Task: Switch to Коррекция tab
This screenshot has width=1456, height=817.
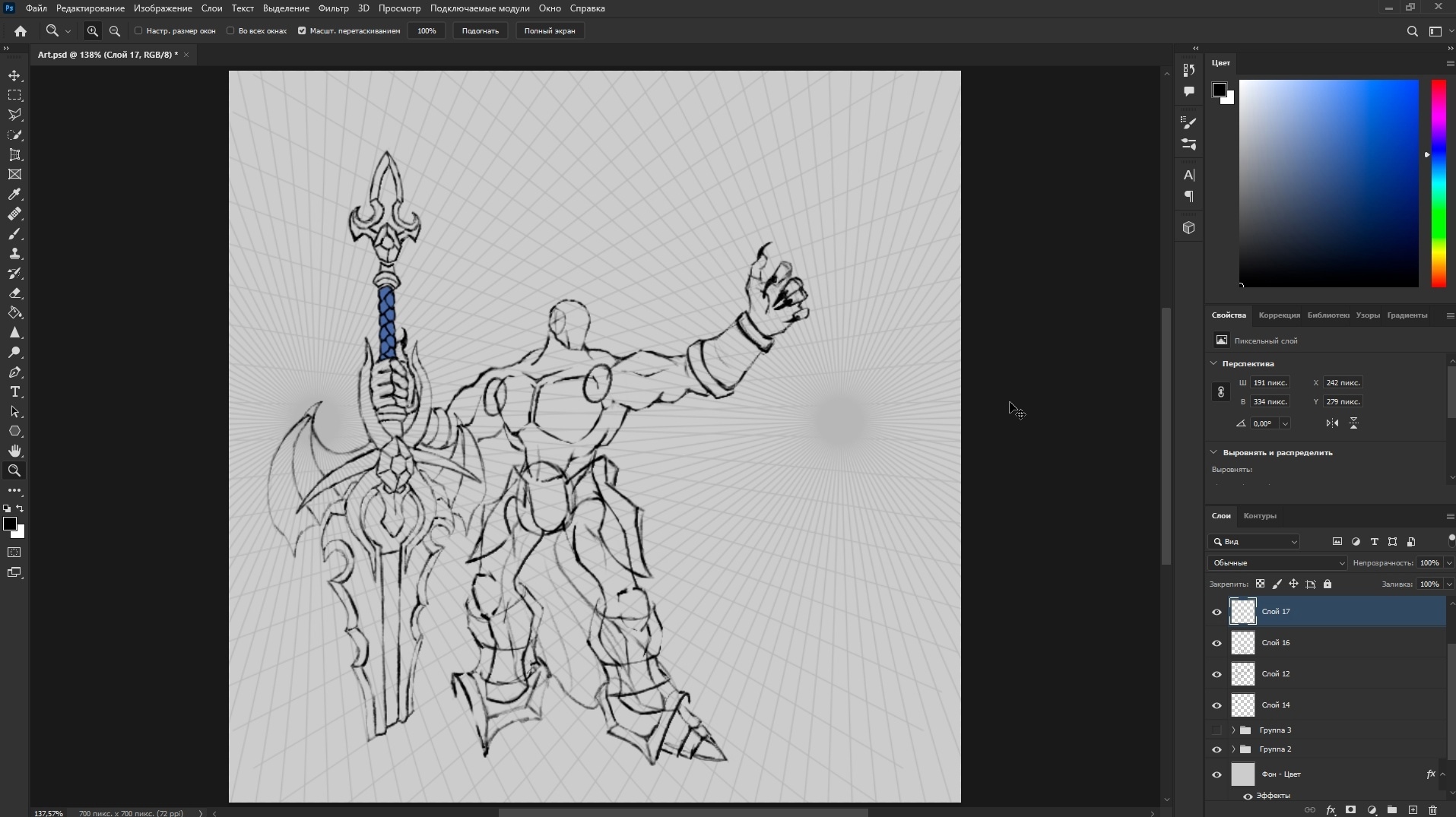Action: [1279, 315]
